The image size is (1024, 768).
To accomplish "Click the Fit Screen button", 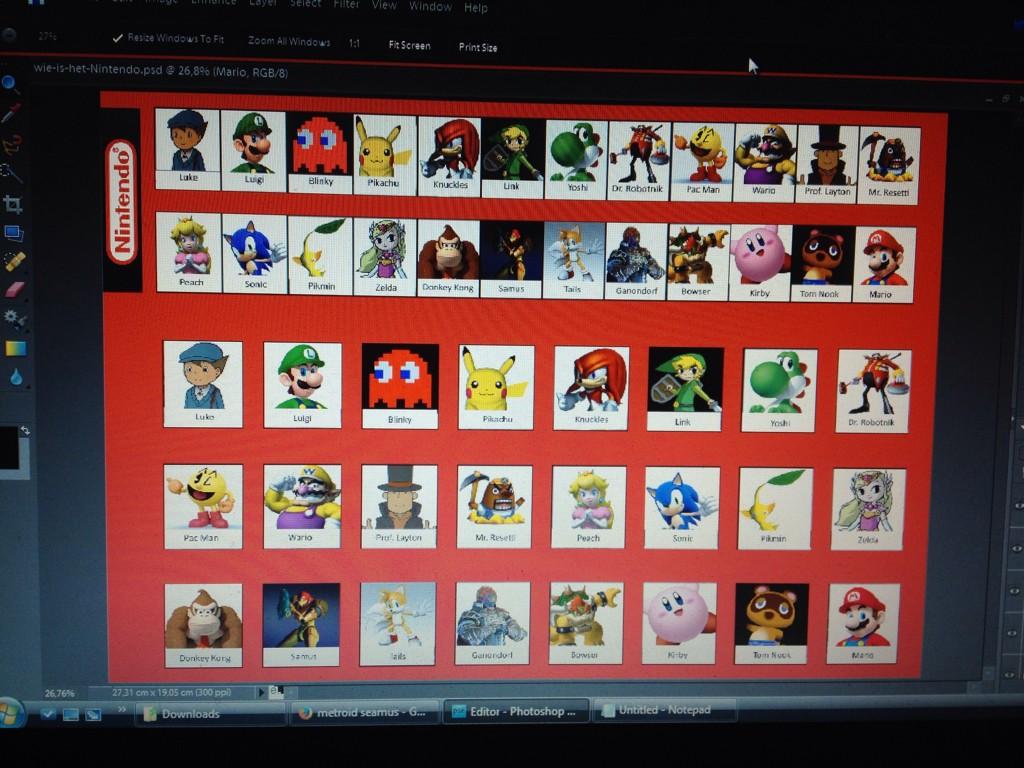I will pos(409,45).
